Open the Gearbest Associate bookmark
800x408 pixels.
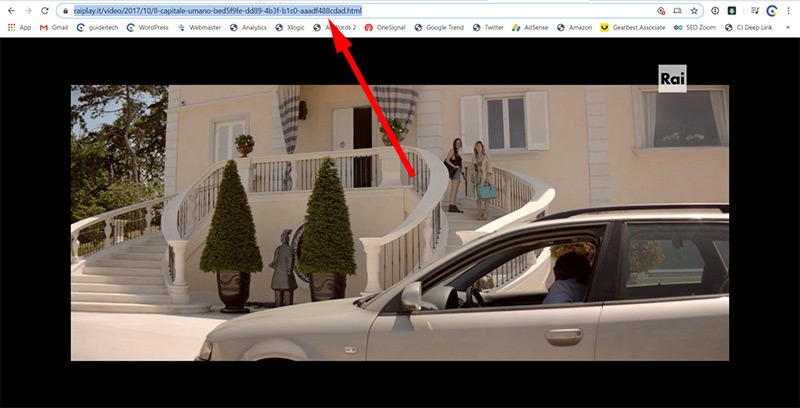click(633, 28)
